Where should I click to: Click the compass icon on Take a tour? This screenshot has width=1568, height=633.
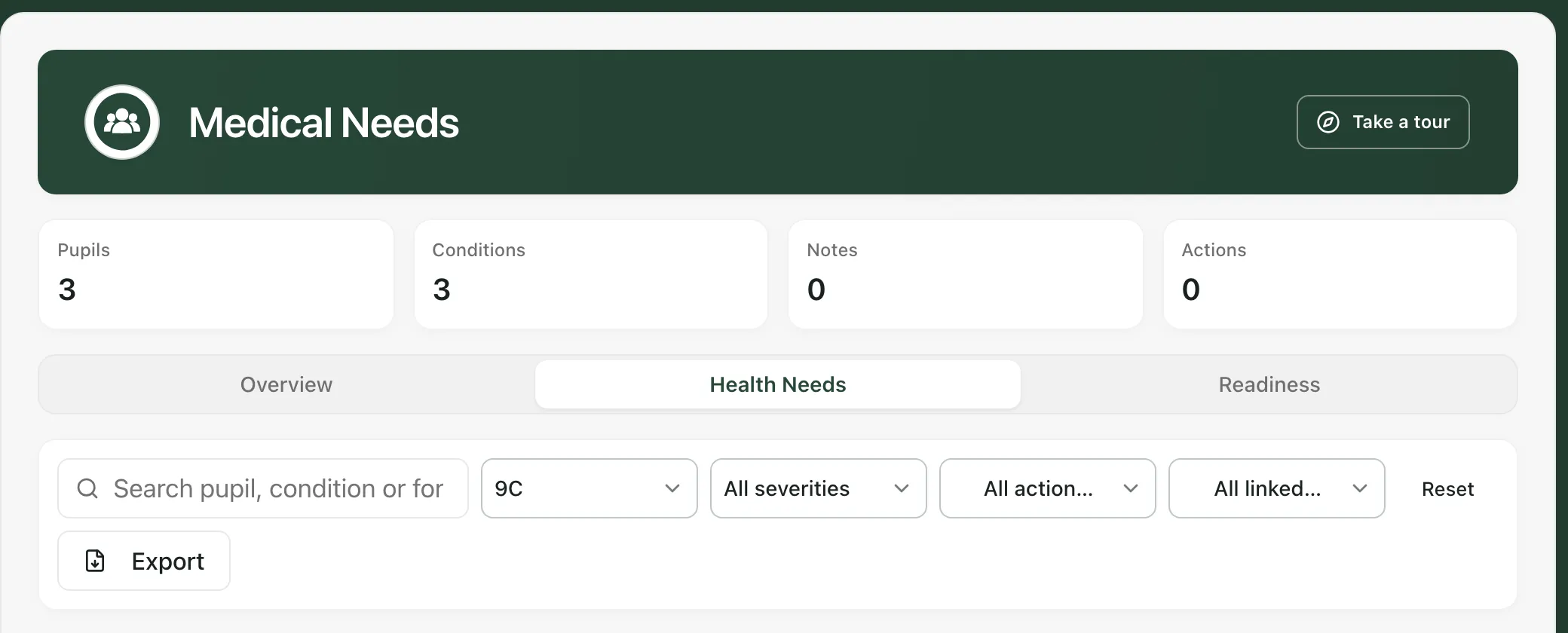click(x=1328, y=122)
